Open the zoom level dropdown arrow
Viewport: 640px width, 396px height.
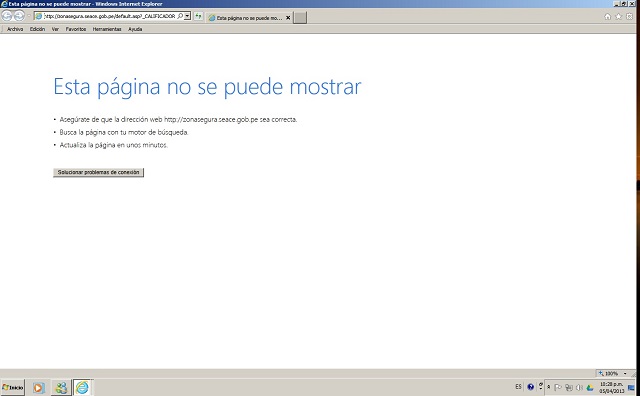625,374
